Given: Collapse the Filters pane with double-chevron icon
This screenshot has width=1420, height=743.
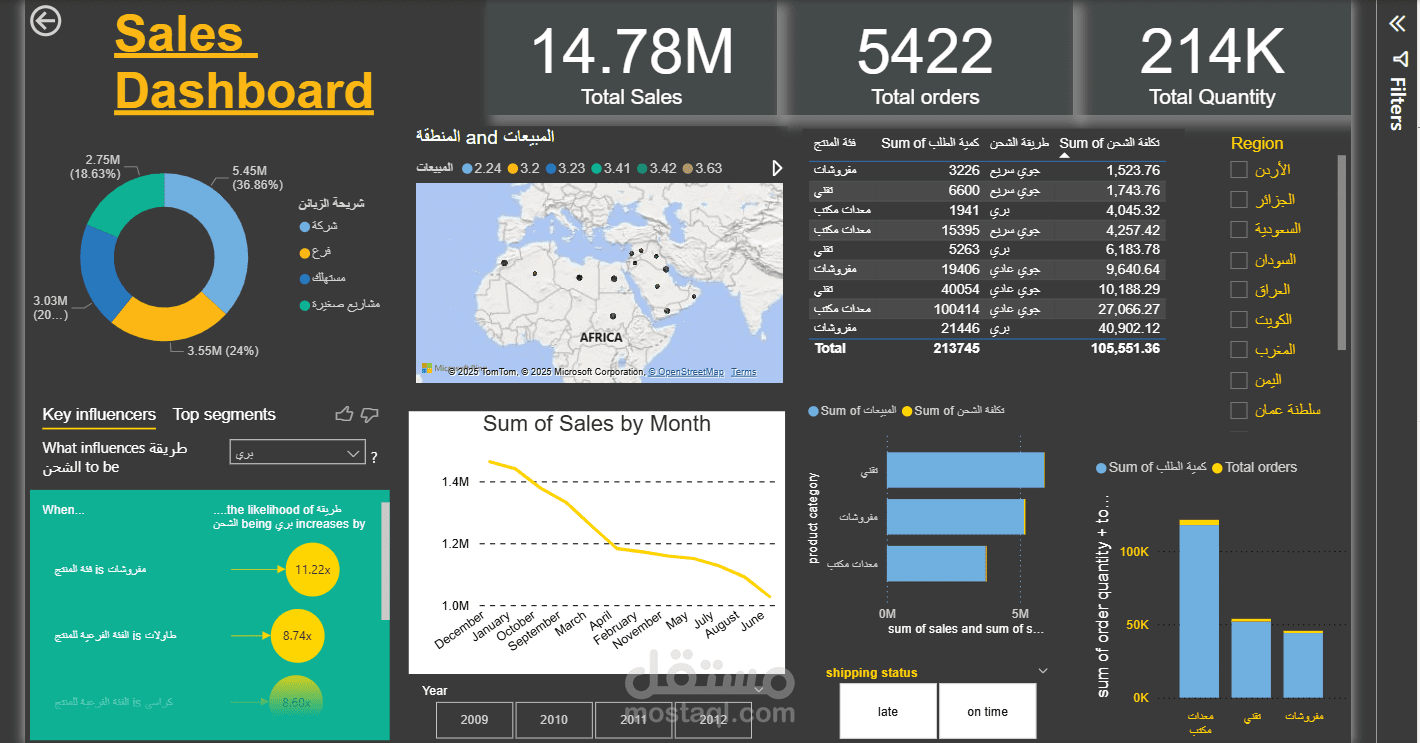Looking at the screenshot, I should point(1396,23).
